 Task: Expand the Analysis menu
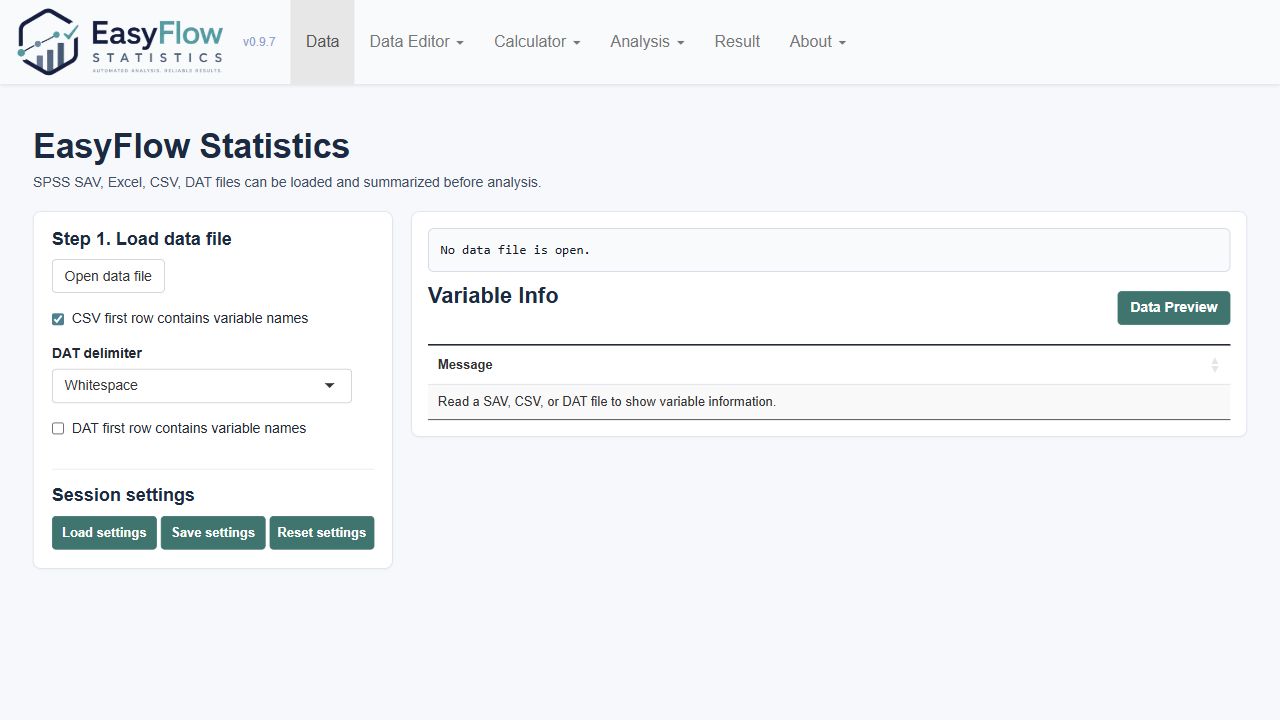(647, 42)
